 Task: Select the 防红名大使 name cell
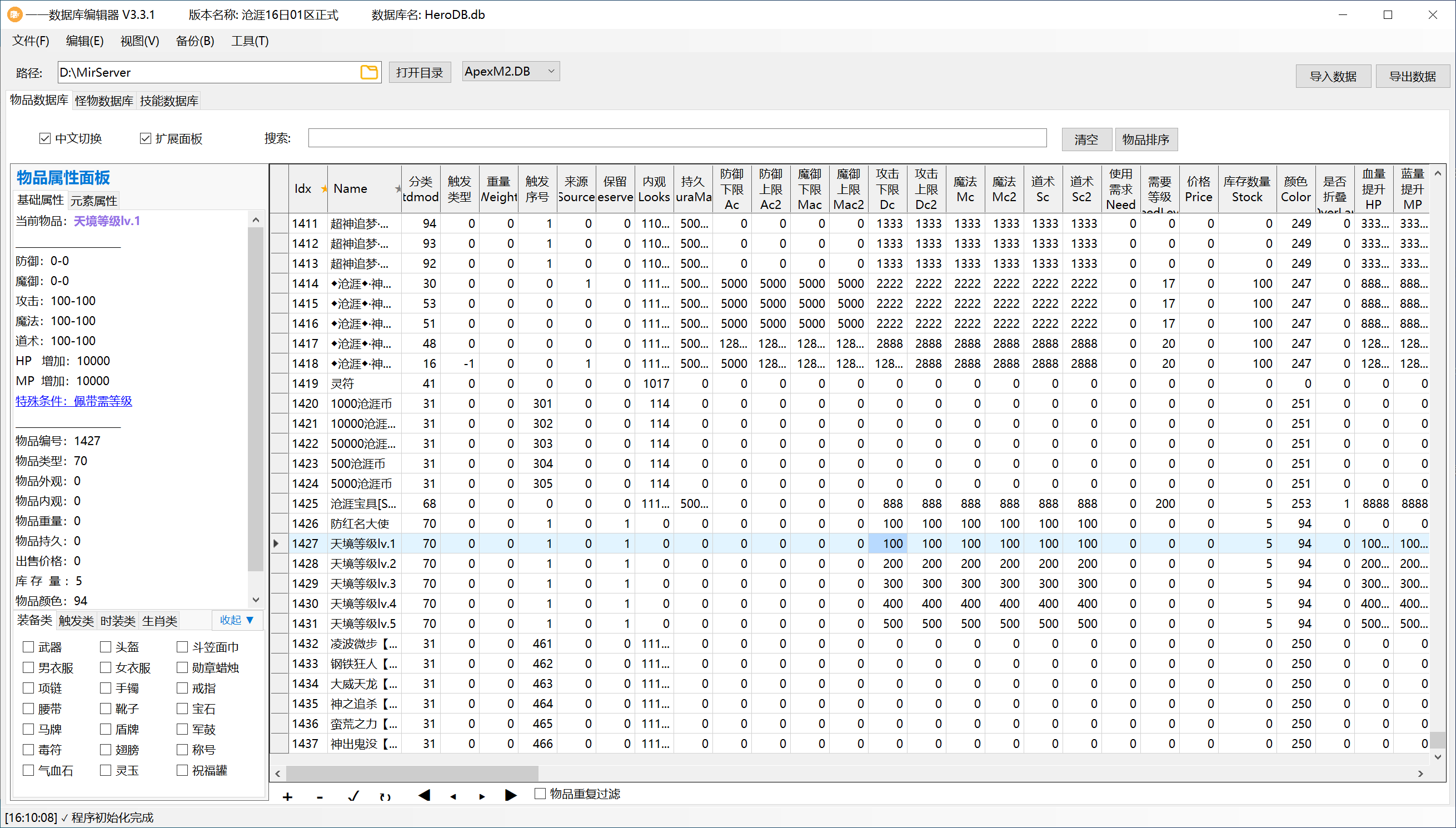click(365, 524)
